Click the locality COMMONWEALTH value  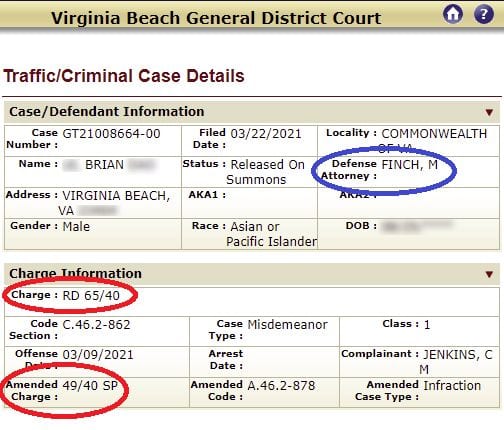pyautogui.click(x=434, y=134)
